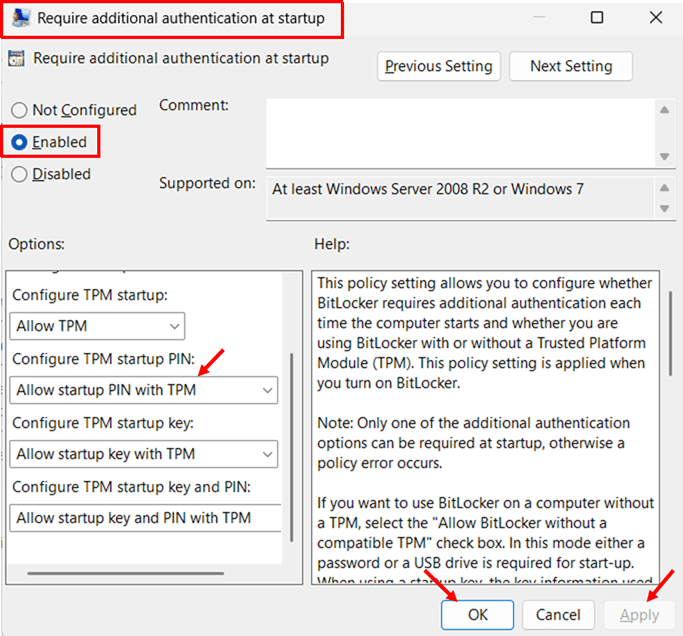This screenshot has width=683, height=636.
Task: Click the policy setting icon beside the heading
Action: (x=17, y=58)
